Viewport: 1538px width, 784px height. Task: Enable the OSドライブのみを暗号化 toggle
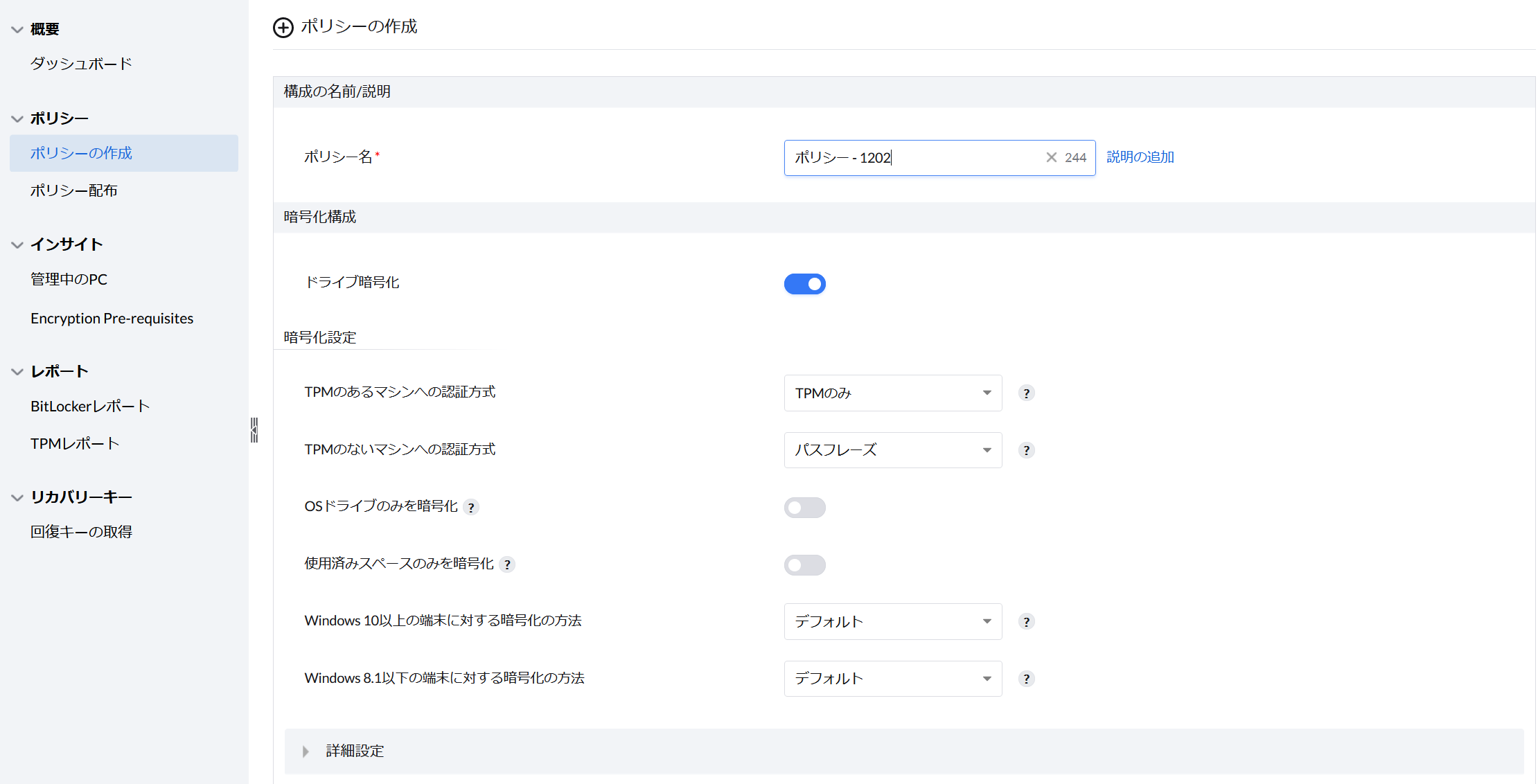804,508
